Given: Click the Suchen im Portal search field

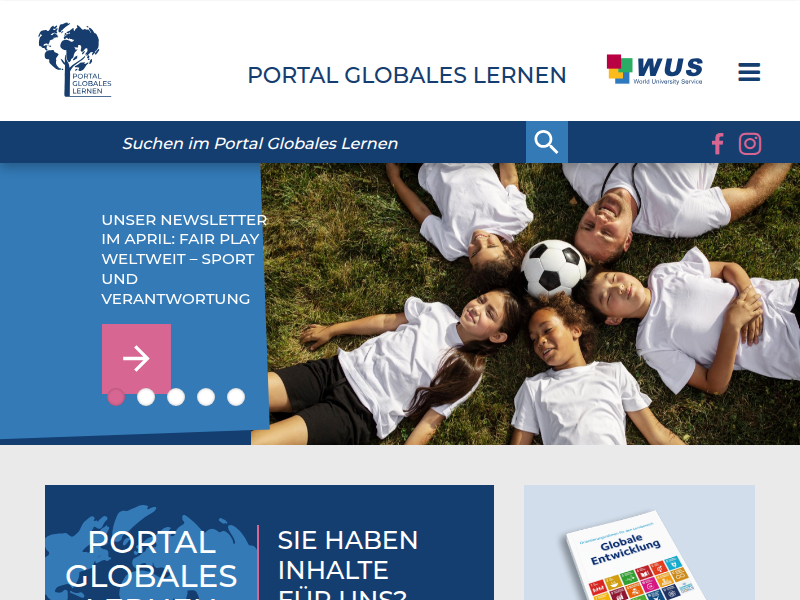Looking at the screenshot, I should click(300, 141).
